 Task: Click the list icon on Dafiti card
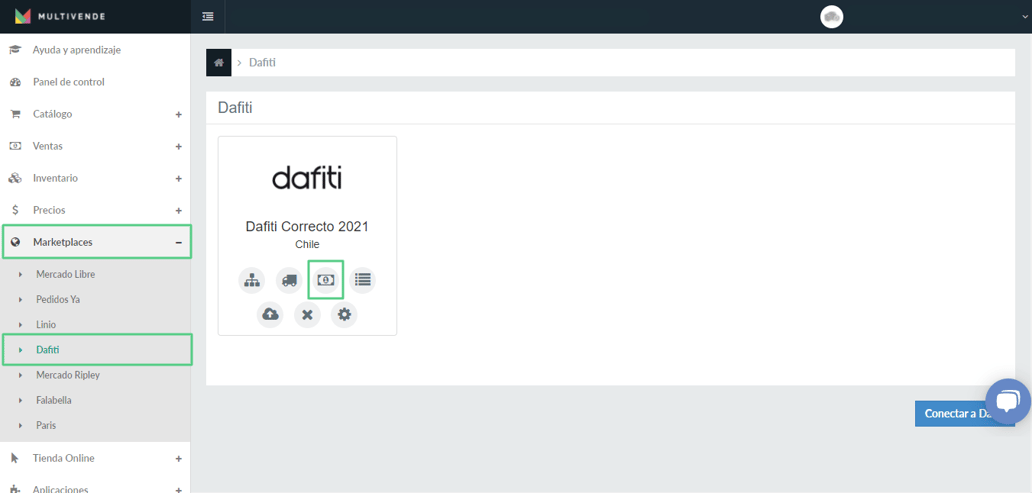363,280
